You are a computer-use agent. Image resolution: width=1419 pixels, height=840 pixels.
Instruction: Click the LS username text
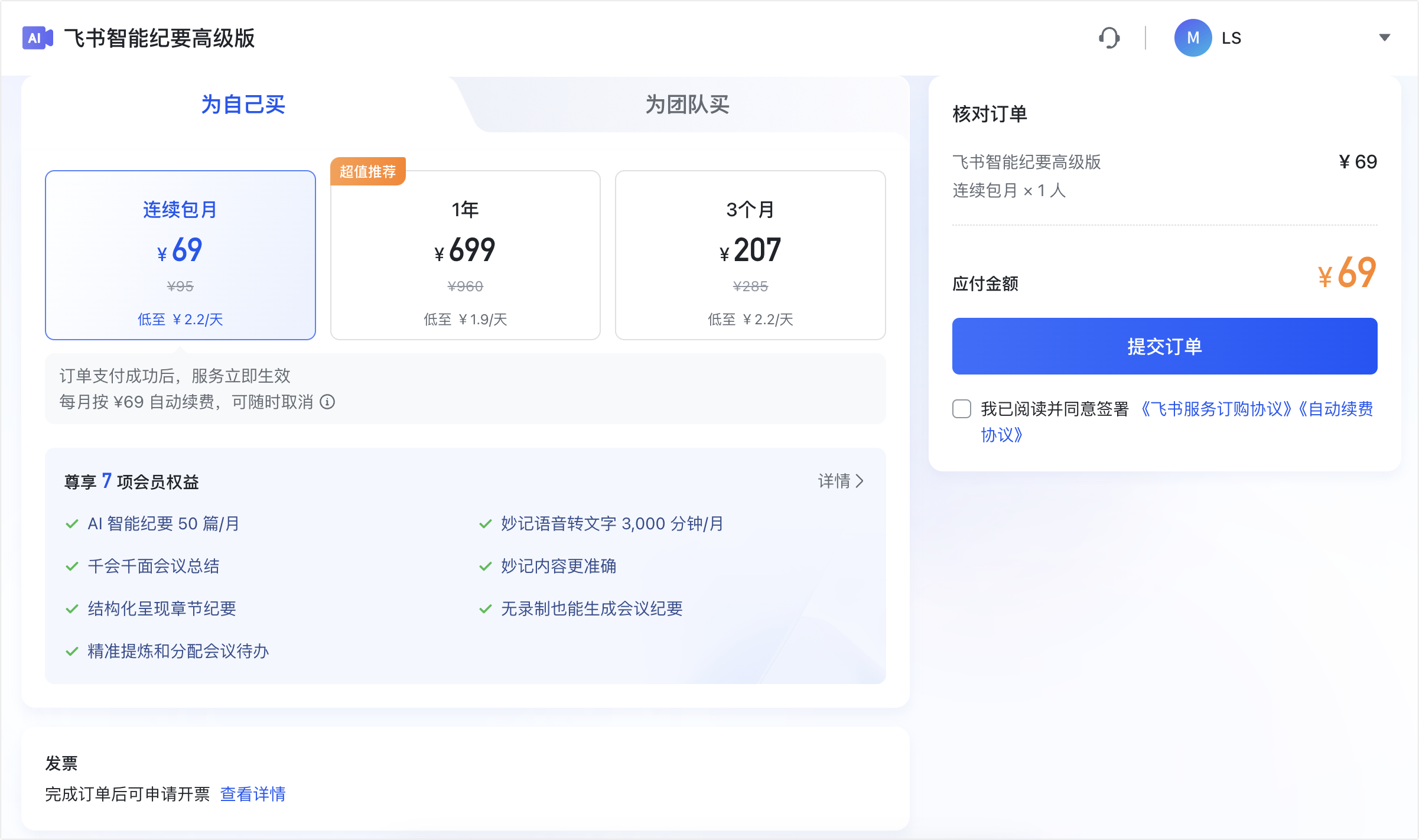click(x=1231, y=38)
